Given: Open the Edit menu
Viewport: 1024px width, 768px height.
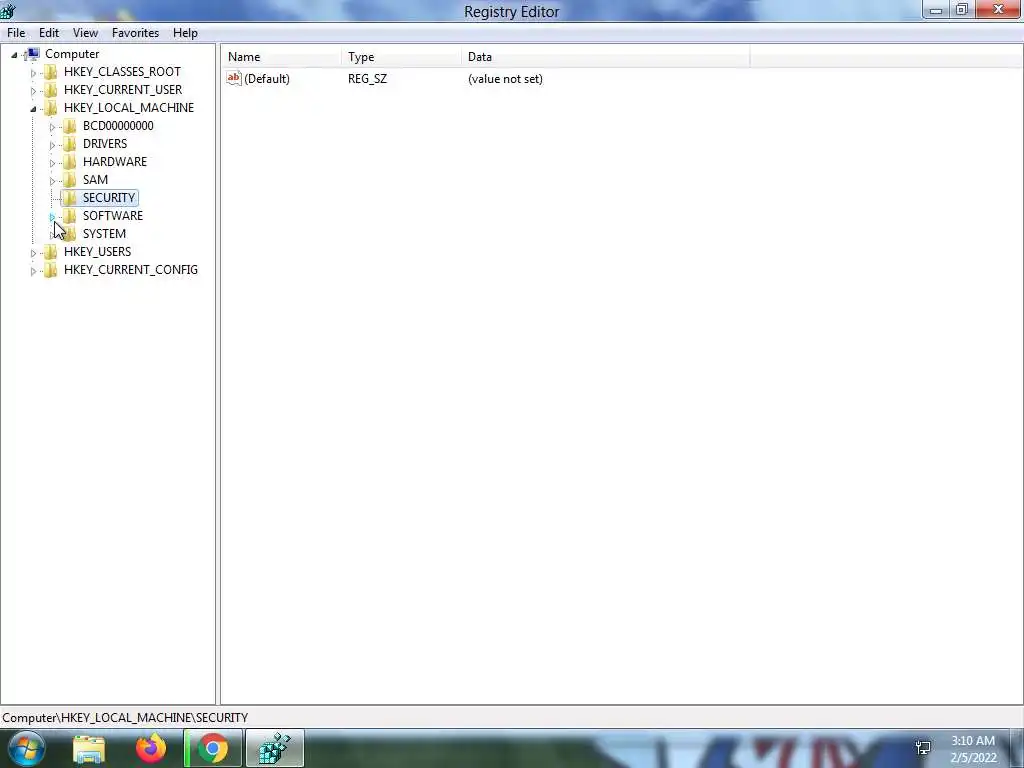Looking at the screenshot, I should [48, 33].
